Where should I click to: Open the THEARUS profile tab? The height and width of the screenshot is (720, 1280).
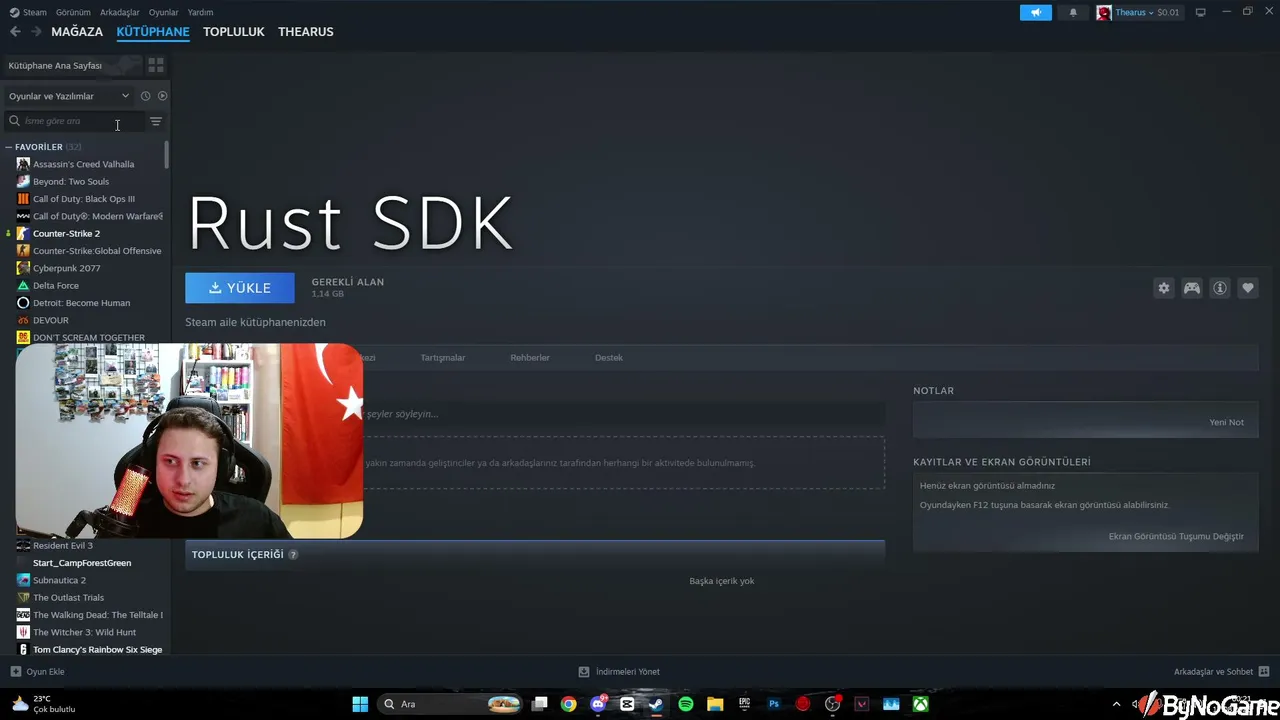tap(306, 32)
